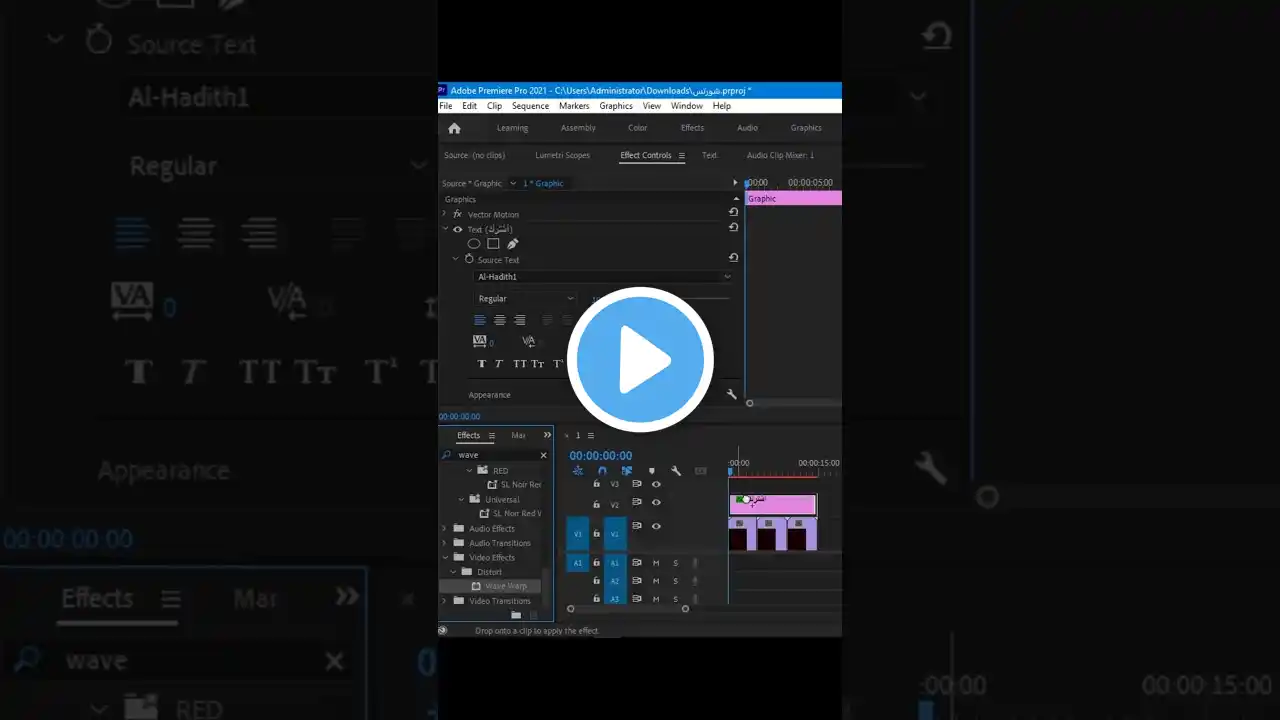1280x720 pixels.
Task: Expand the Vector Motion effect
Action: tap(445, 214)
